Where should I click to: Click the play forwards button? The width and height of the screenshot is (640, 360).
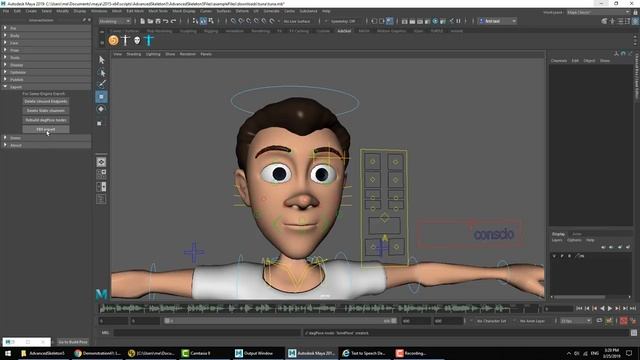pos(610,309)
